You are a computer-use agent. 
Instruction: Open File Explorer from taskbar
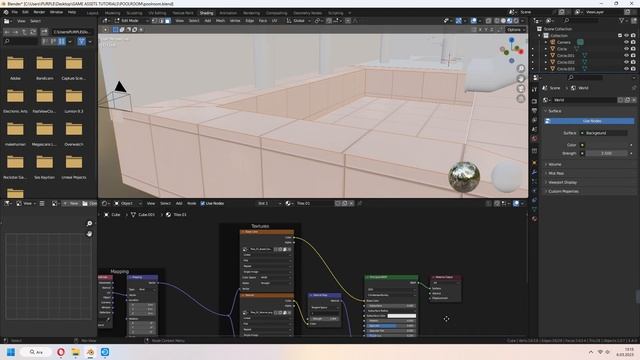pos(76,352)
